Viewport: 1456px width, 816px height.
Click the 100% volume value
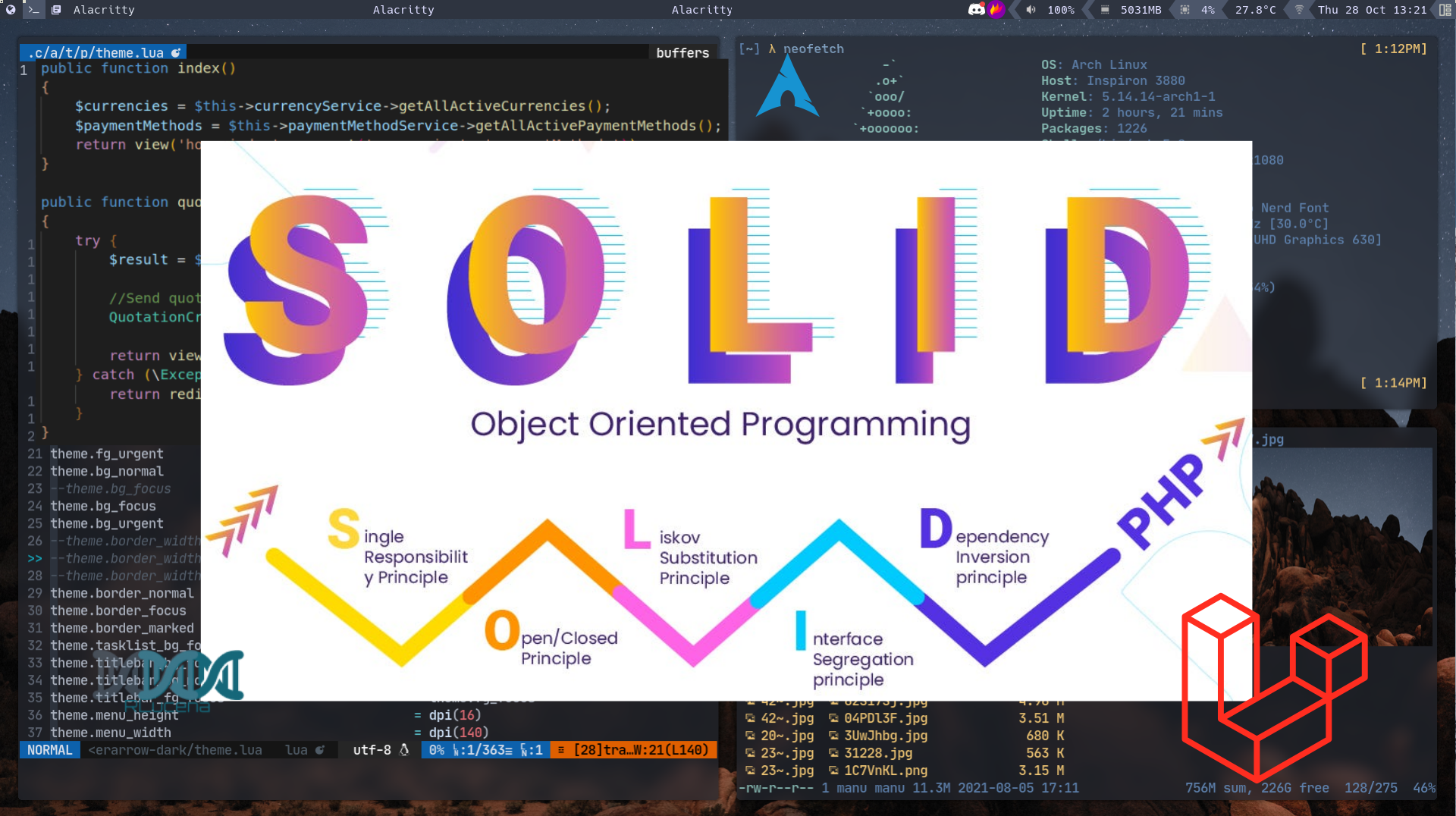(1061, 10)
